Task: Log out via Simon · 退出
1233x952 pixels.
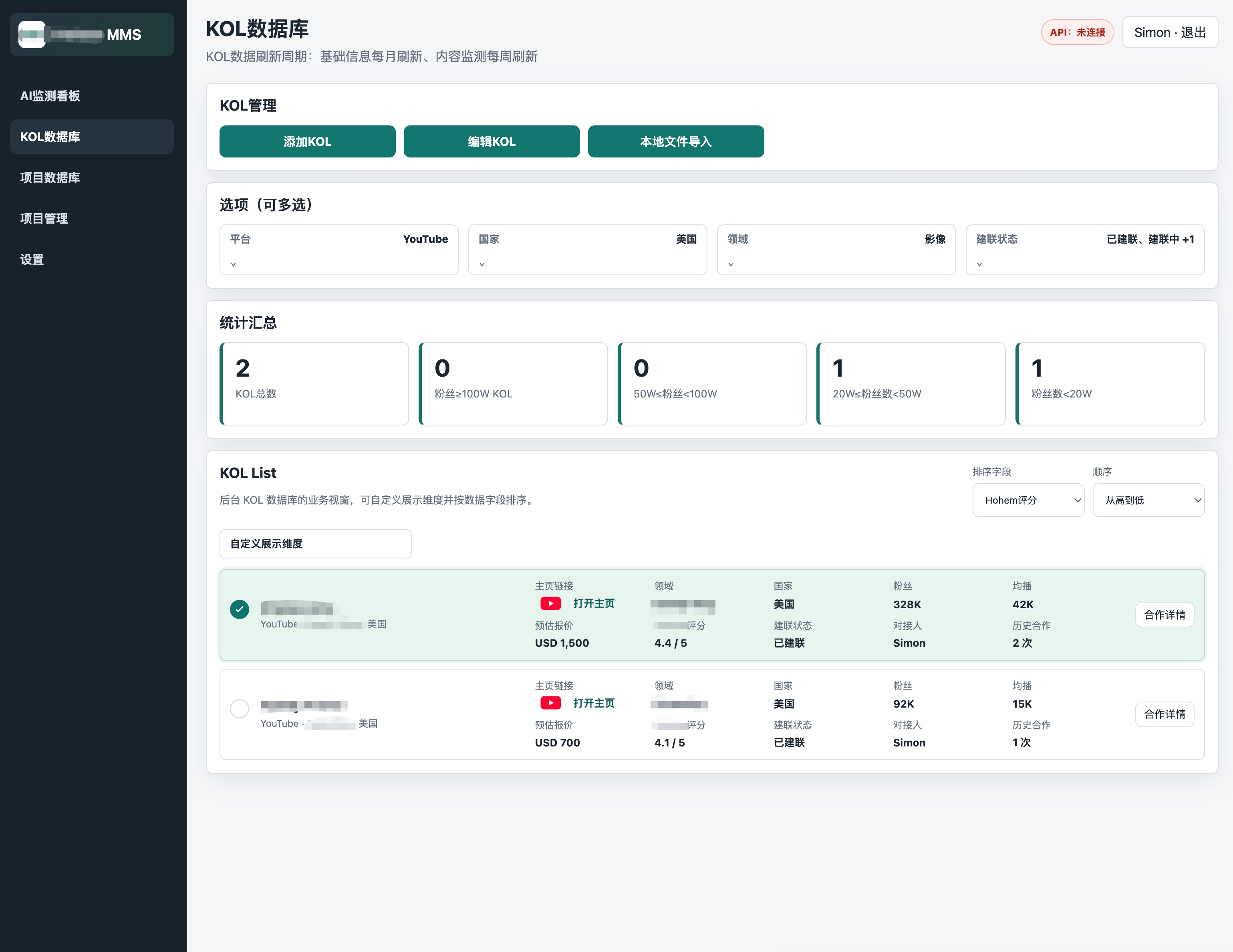Action: pos(1171,32)
